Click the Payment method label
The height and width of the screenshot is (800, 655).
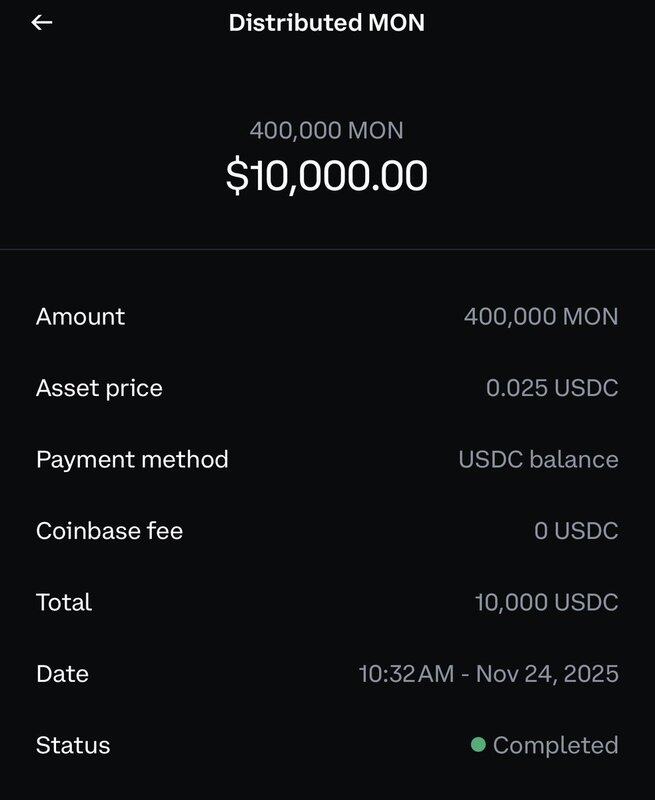[x=132, y=459]
